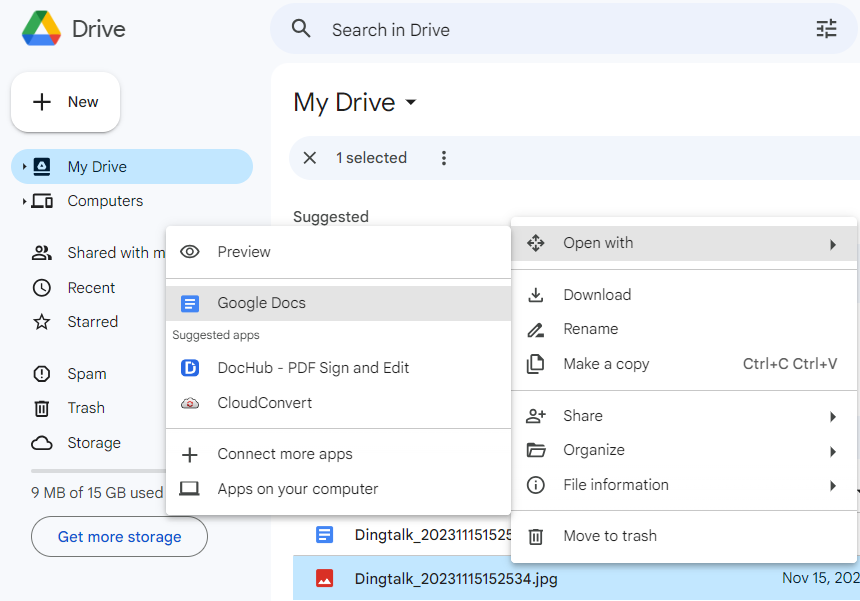
Task: Open file with Google Docs
Action: [338, 303]
